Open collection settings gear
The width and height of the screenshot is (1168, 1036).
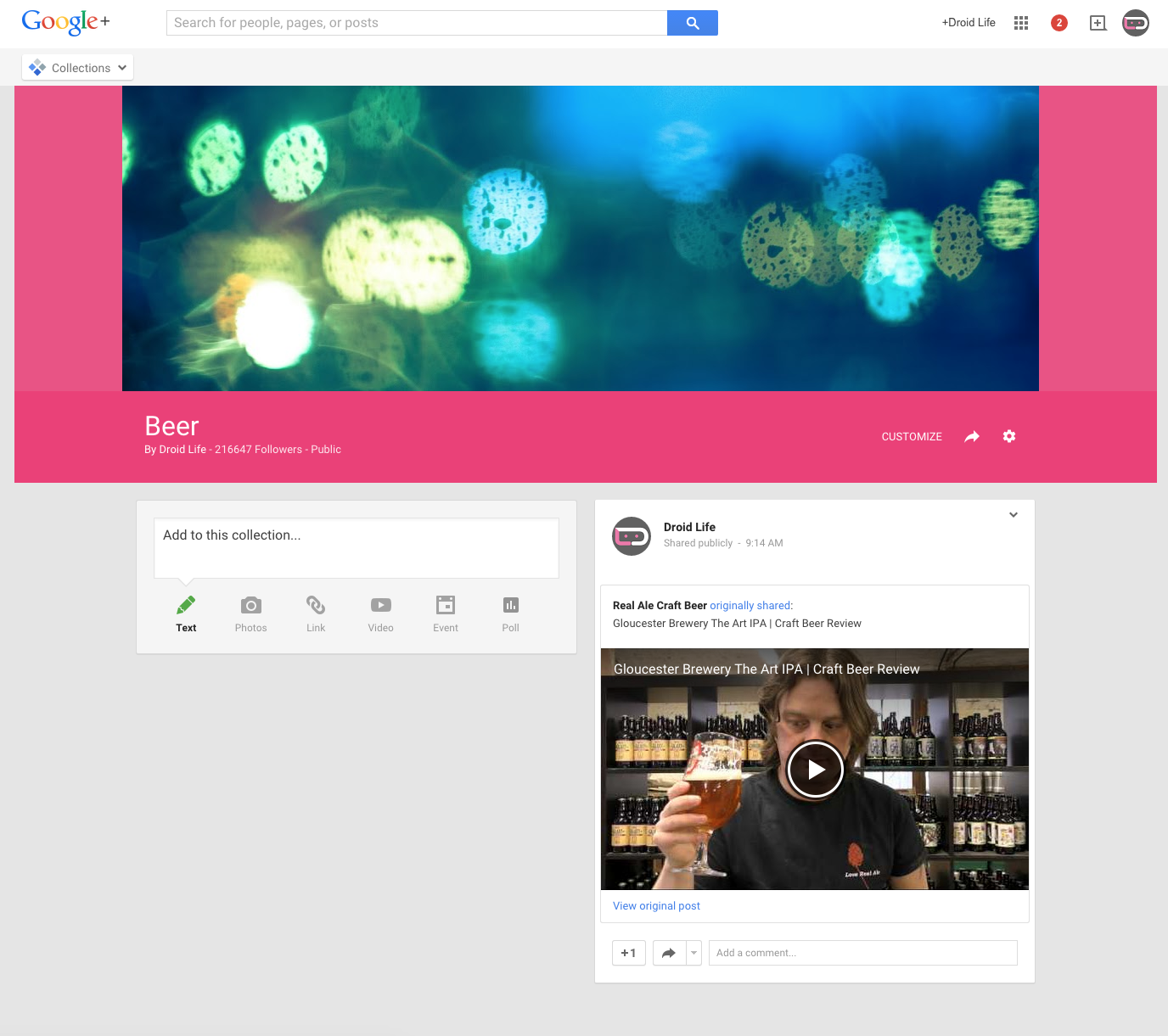point(1009,436)
